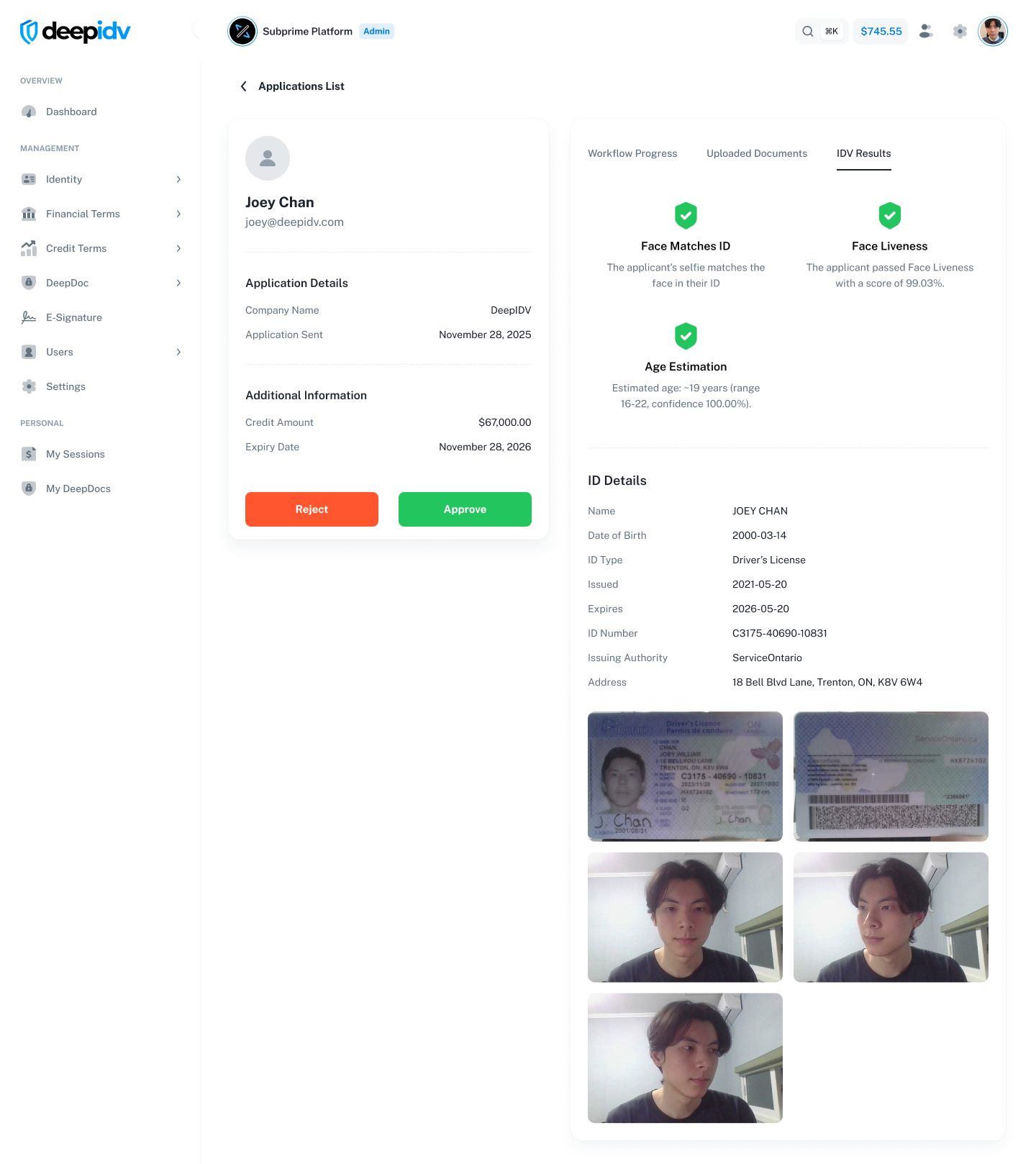Open the bottom selfie thumbnail
Viewport: 1036px width, 1164px height.
pyautogui.click(x=685, y=1058)
